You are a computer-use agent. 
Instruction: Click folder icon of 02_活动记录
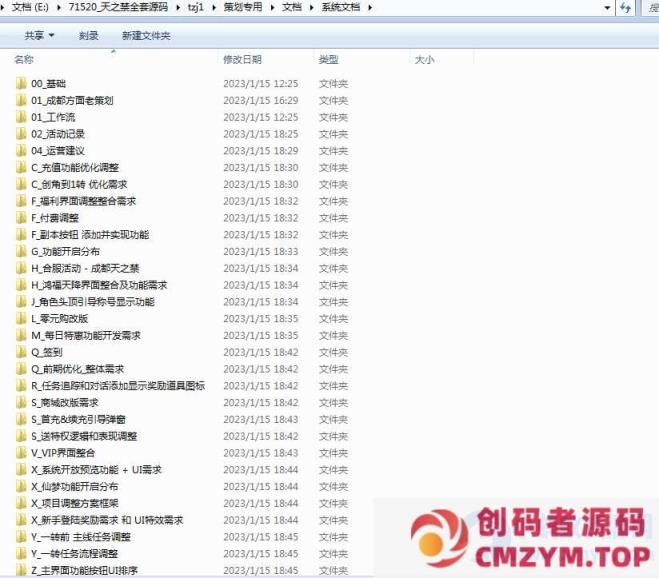pos(21,134)
